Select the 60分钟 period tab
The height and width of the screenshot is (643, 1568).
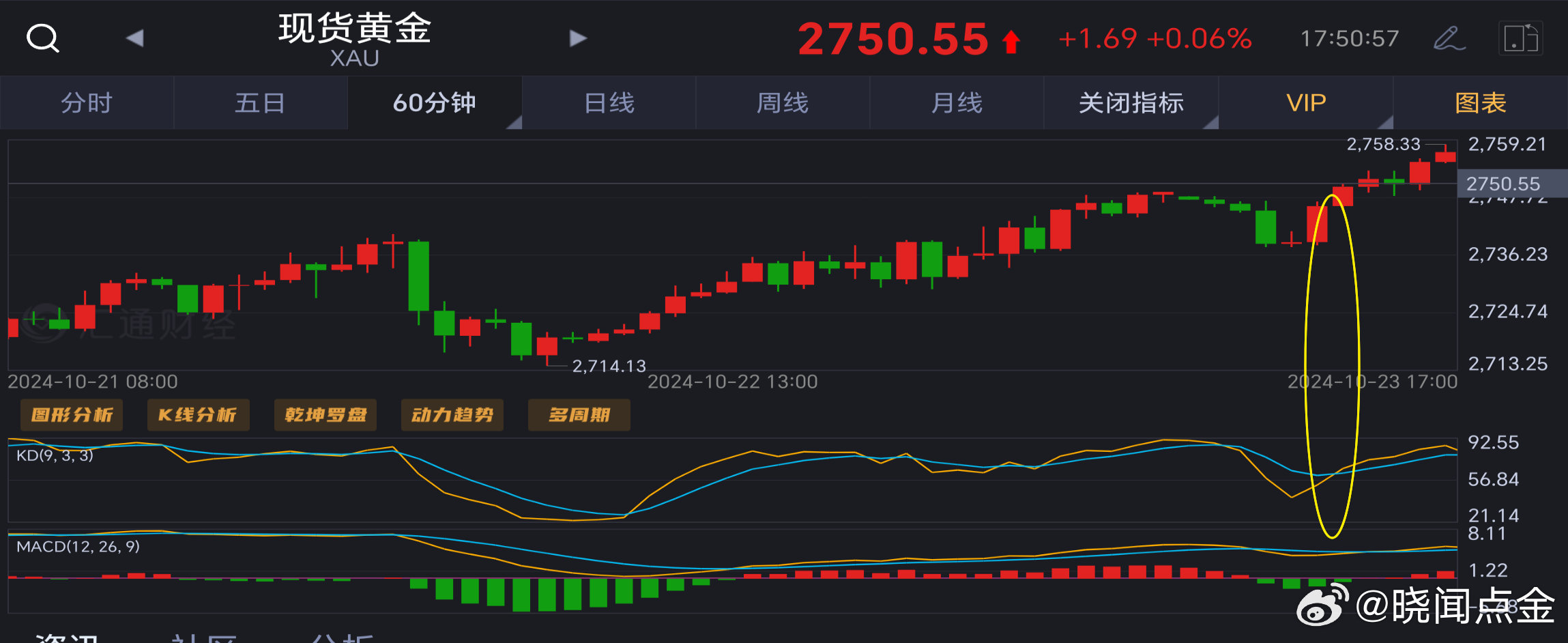(435, 103)
